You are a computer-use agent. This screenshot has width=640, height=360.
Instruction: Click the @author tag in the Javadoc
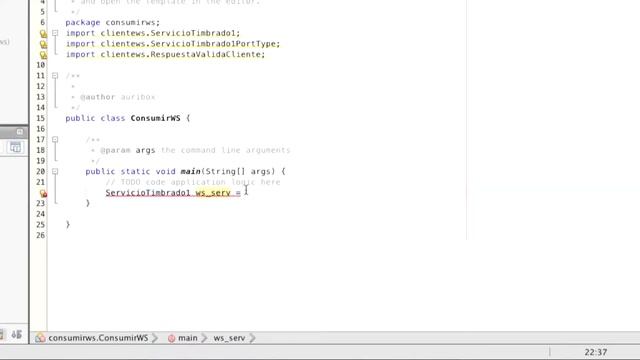98,97
